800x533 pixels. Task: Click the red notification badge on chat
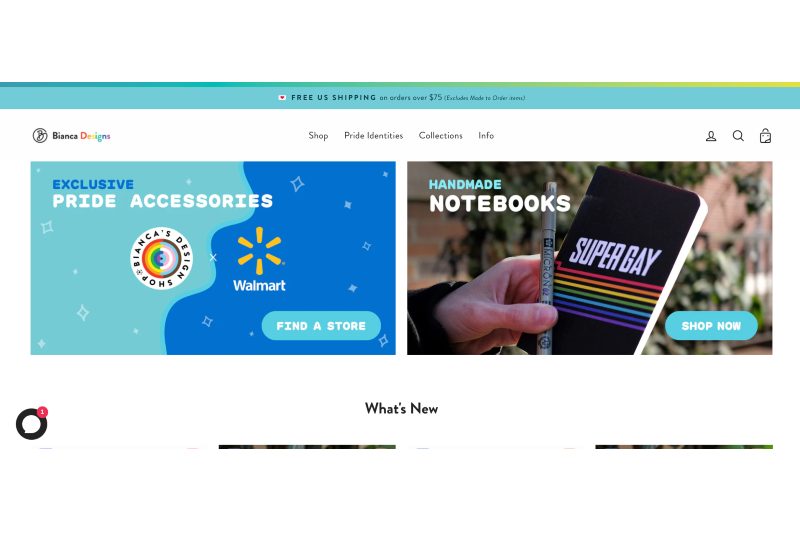(42, 412)
